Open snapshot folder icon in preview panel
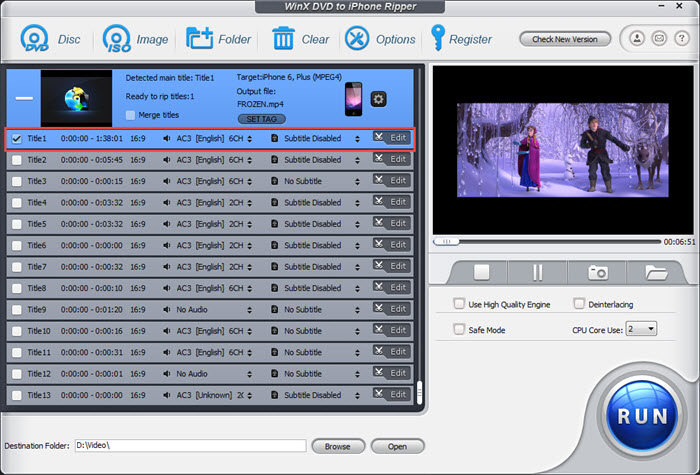Screen dimensions: 700x475 click(656, 272)
